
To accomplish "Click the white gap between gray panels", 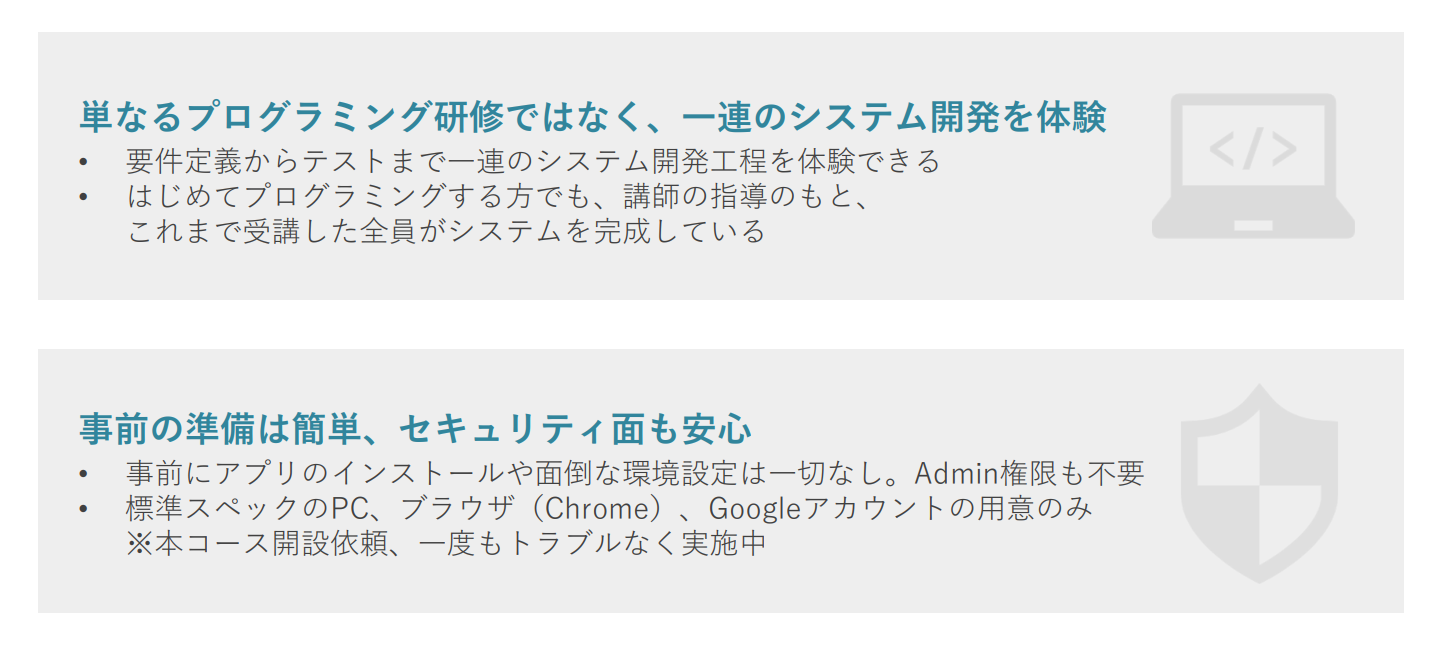I will coord(720,324).
